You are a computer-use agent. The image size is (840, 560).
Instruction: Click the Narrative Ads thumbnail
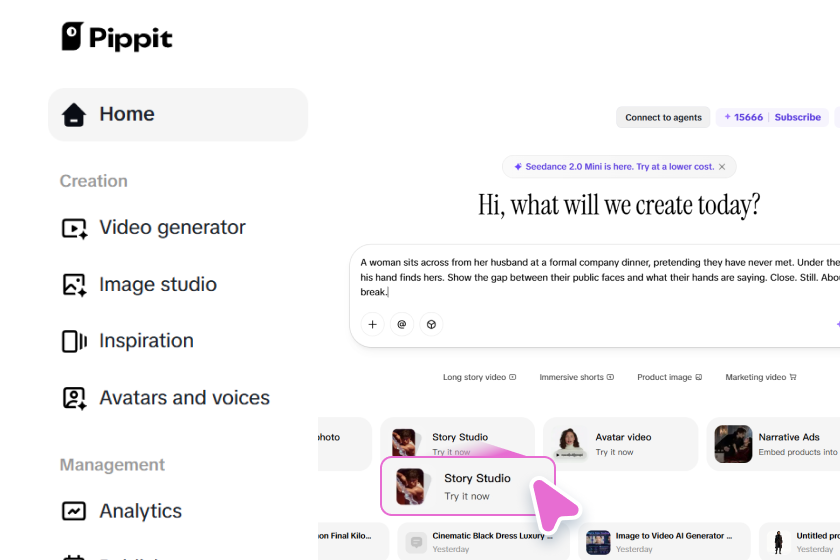coord(733,444)
